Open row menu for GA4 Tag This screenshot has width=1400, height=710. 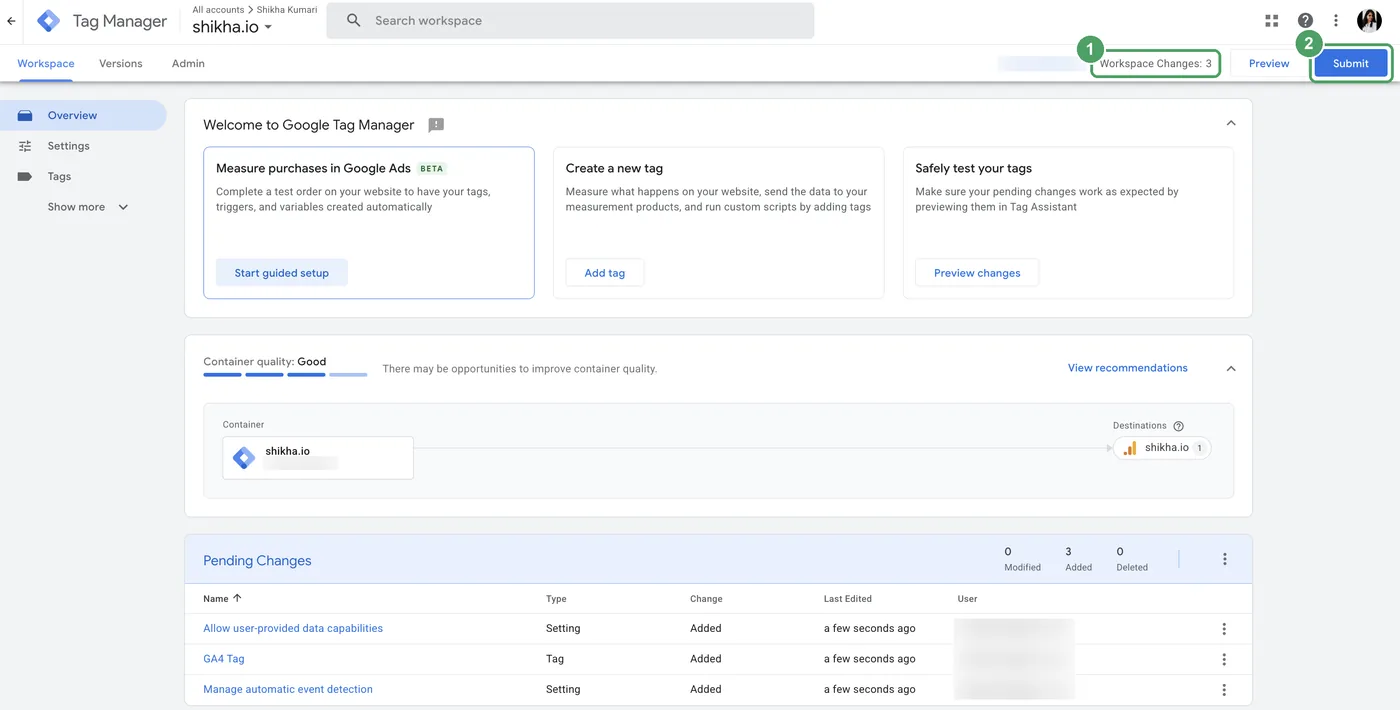(x=1224, y=659)
